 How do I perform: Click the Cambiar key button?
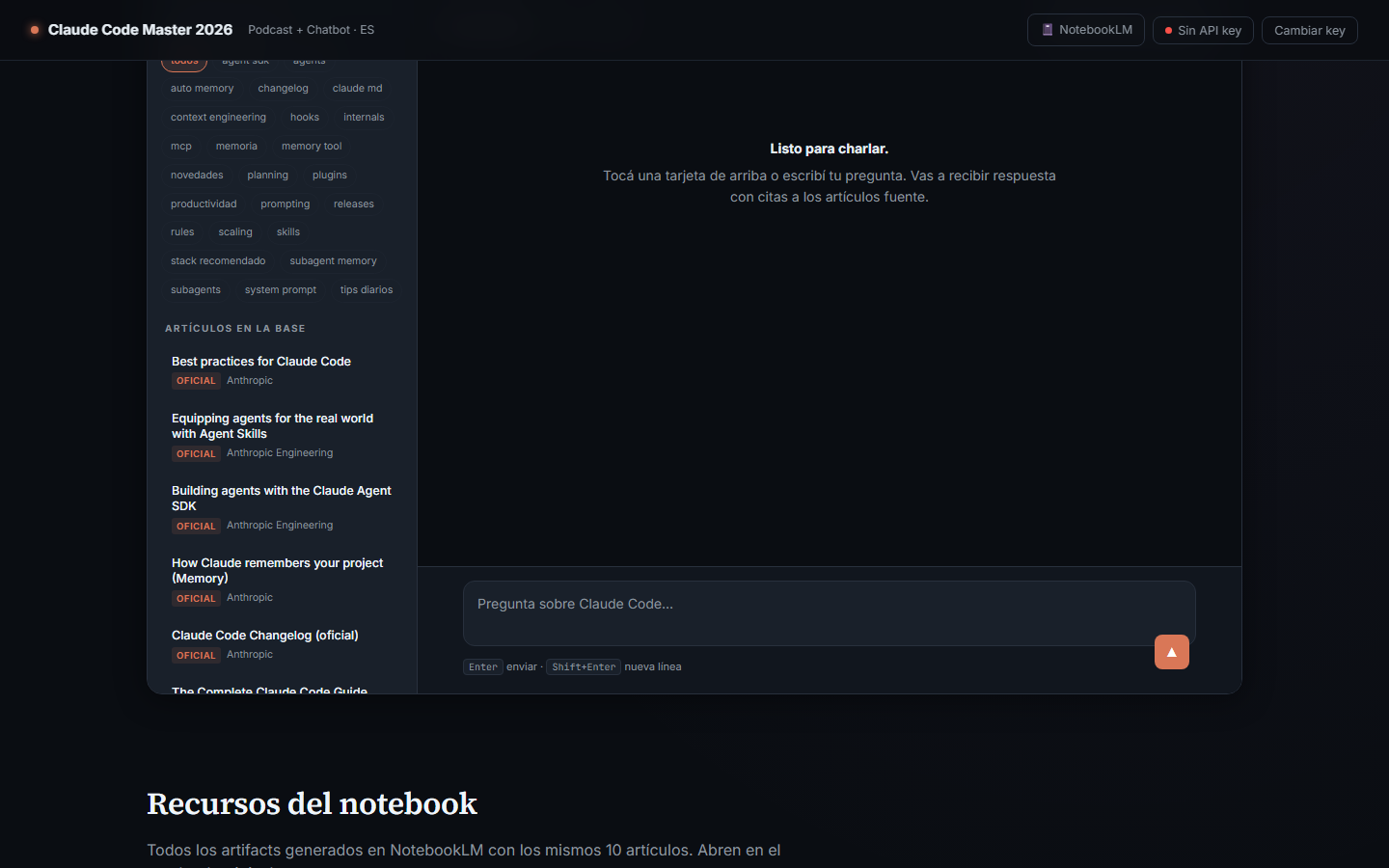(1310, 30)
